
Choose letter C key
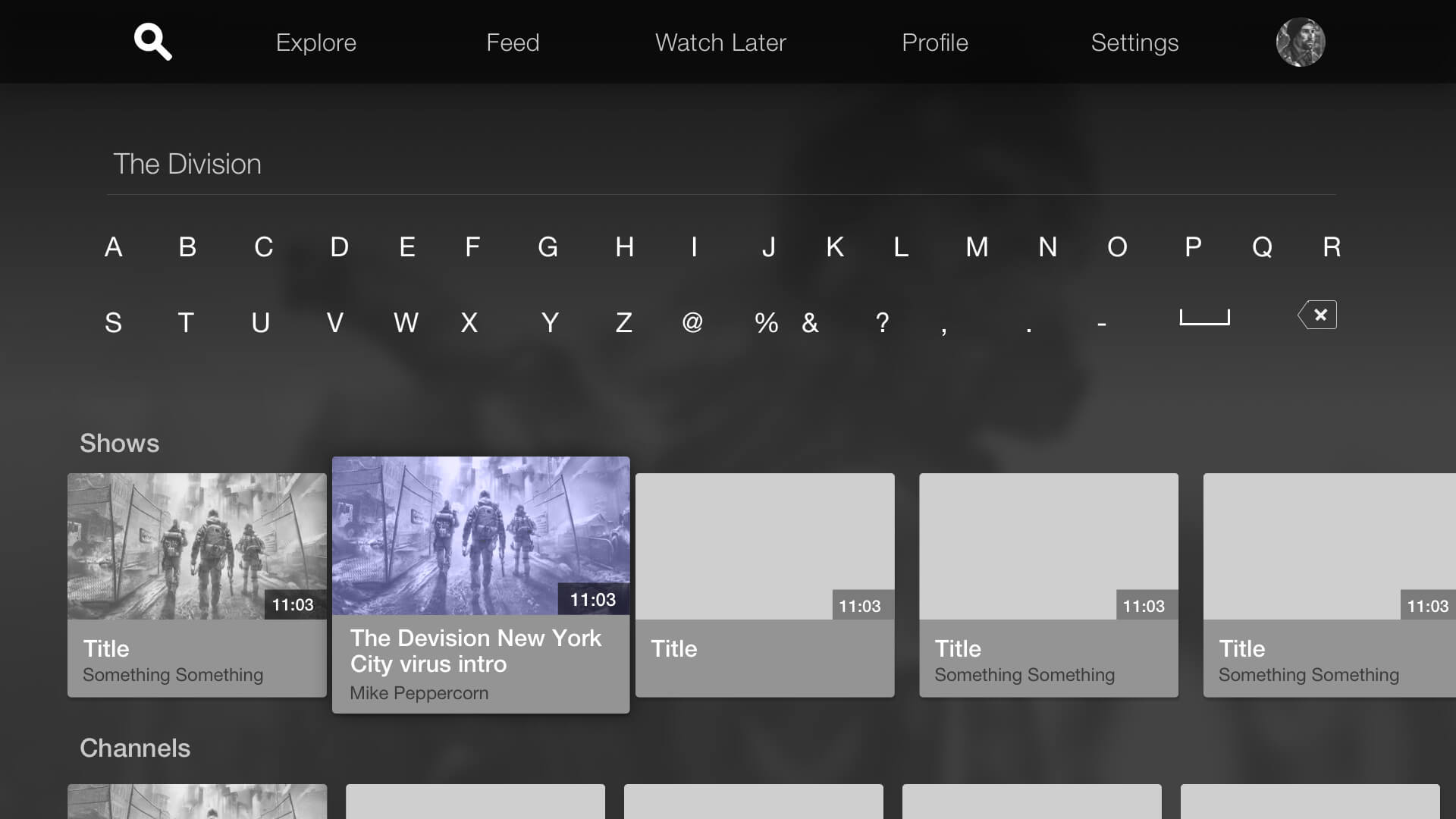click(x=263, y=247)
